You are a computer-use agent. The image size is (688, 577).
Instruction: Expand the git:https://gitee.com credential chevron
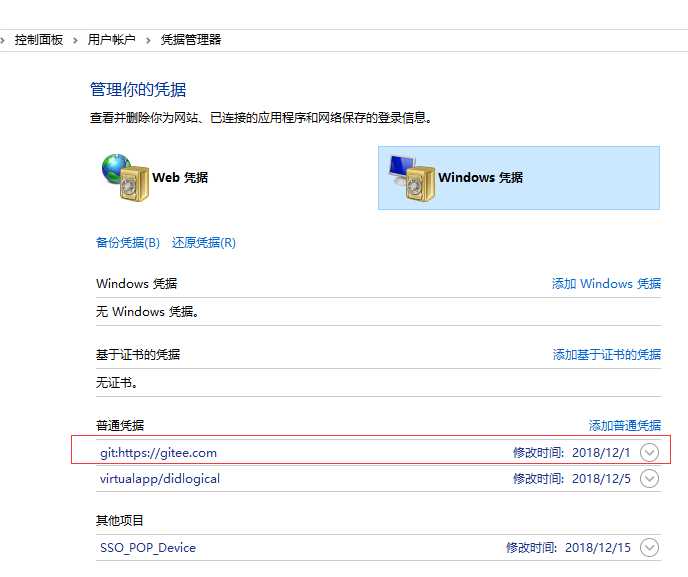(x=649, y=452)
